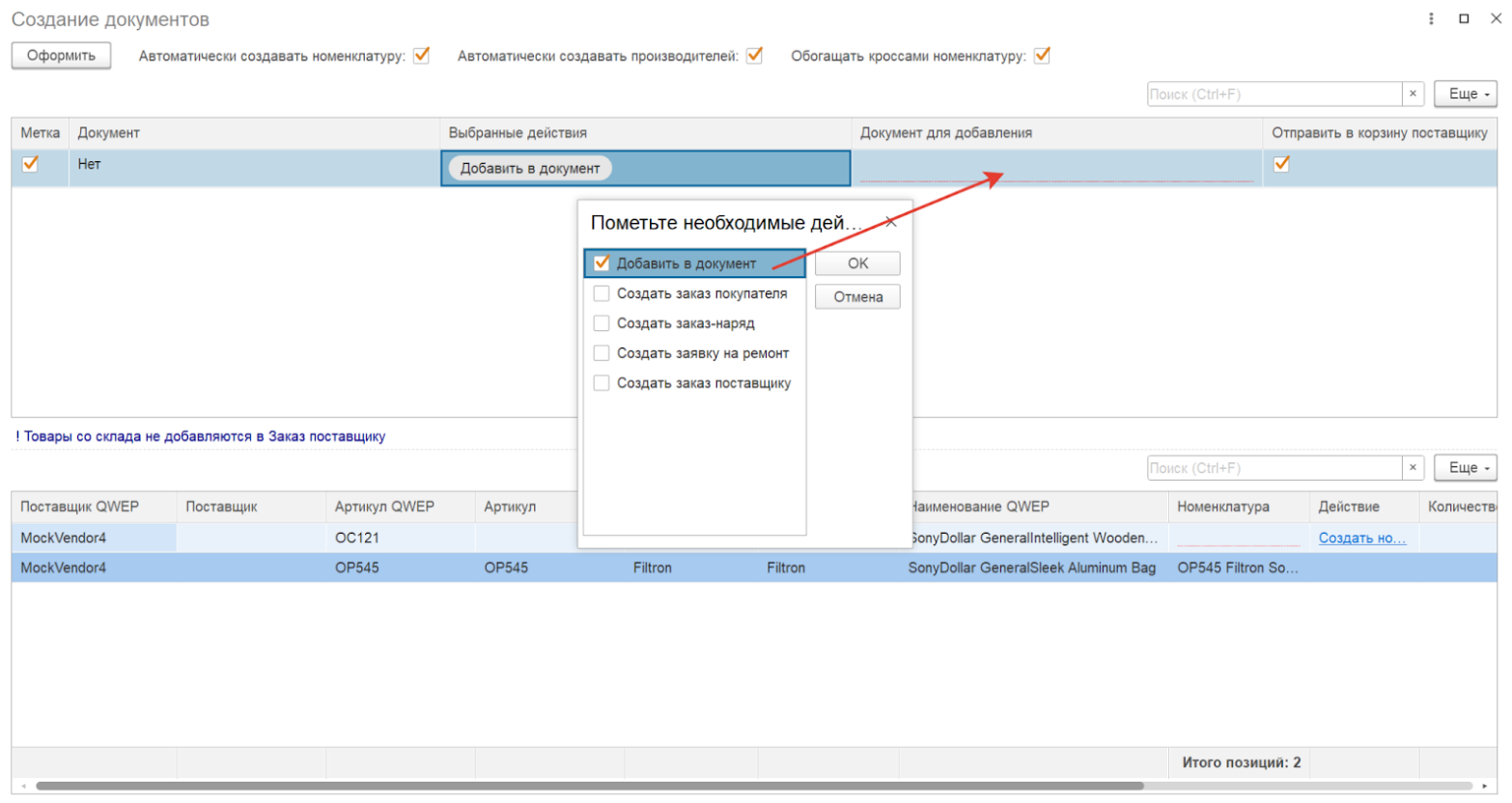Expand the lower 'Еще' dropdown menu
The height and width of the screenshot is (803, 1512).
click(1465, 468)
